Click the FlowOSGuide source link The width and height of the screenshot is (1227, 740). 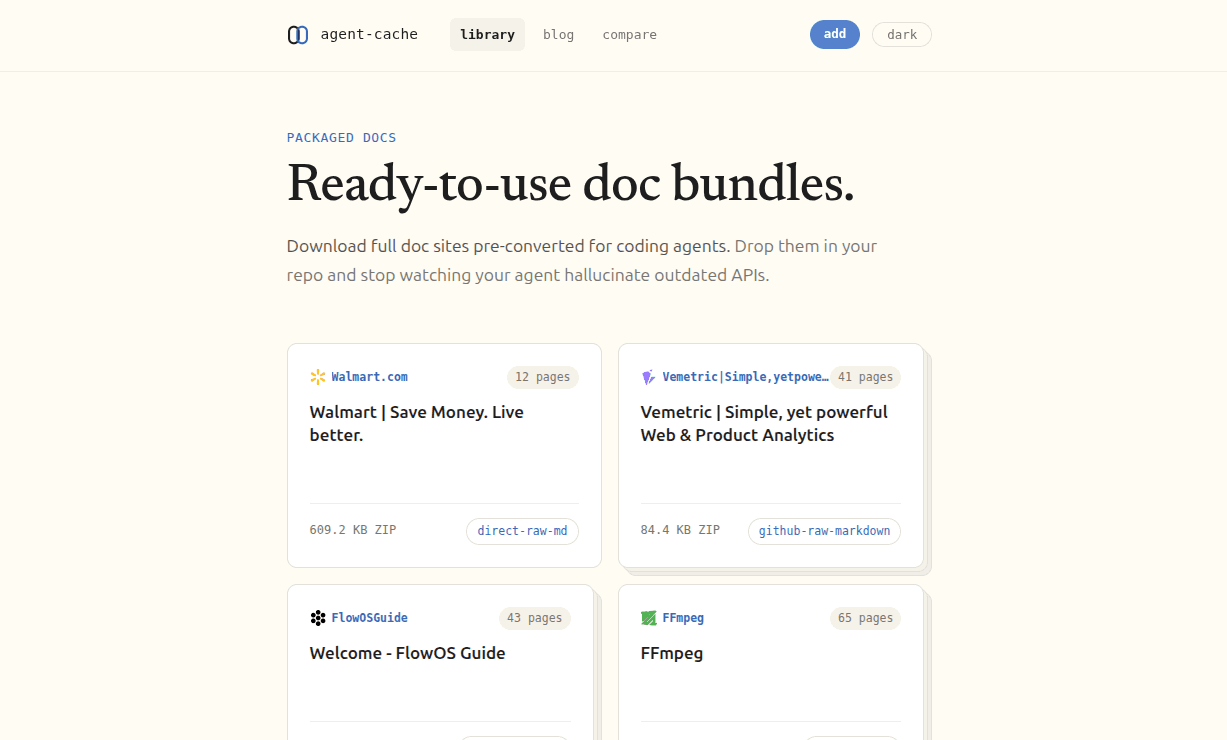coord(369,618)
